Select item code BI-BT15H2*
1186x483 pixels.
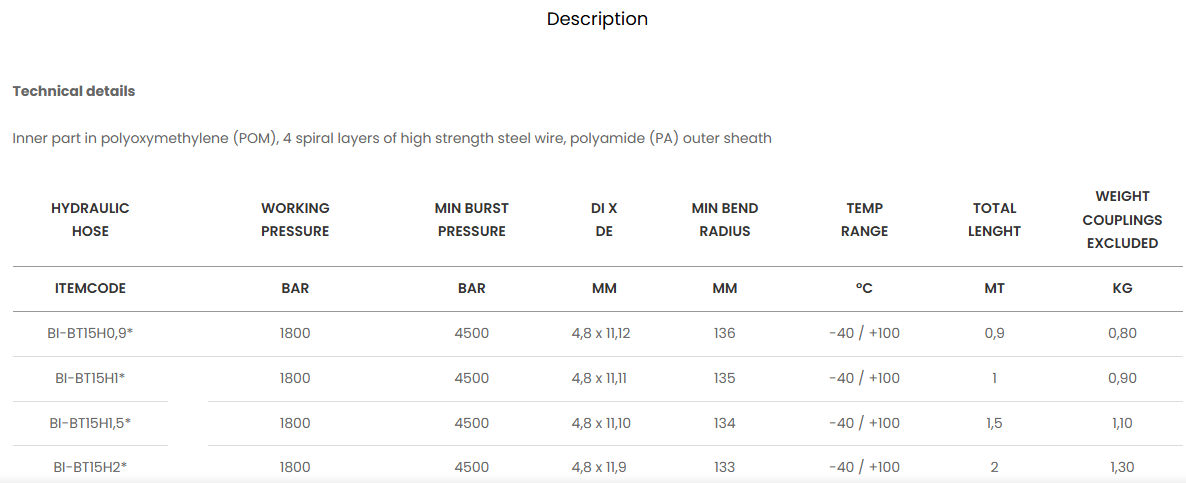pos(90,467)
